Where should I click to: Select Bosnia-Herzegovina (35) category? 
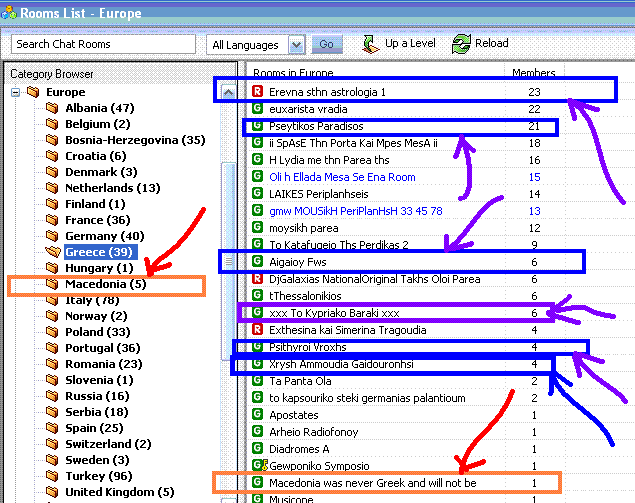tap(135, 140)
